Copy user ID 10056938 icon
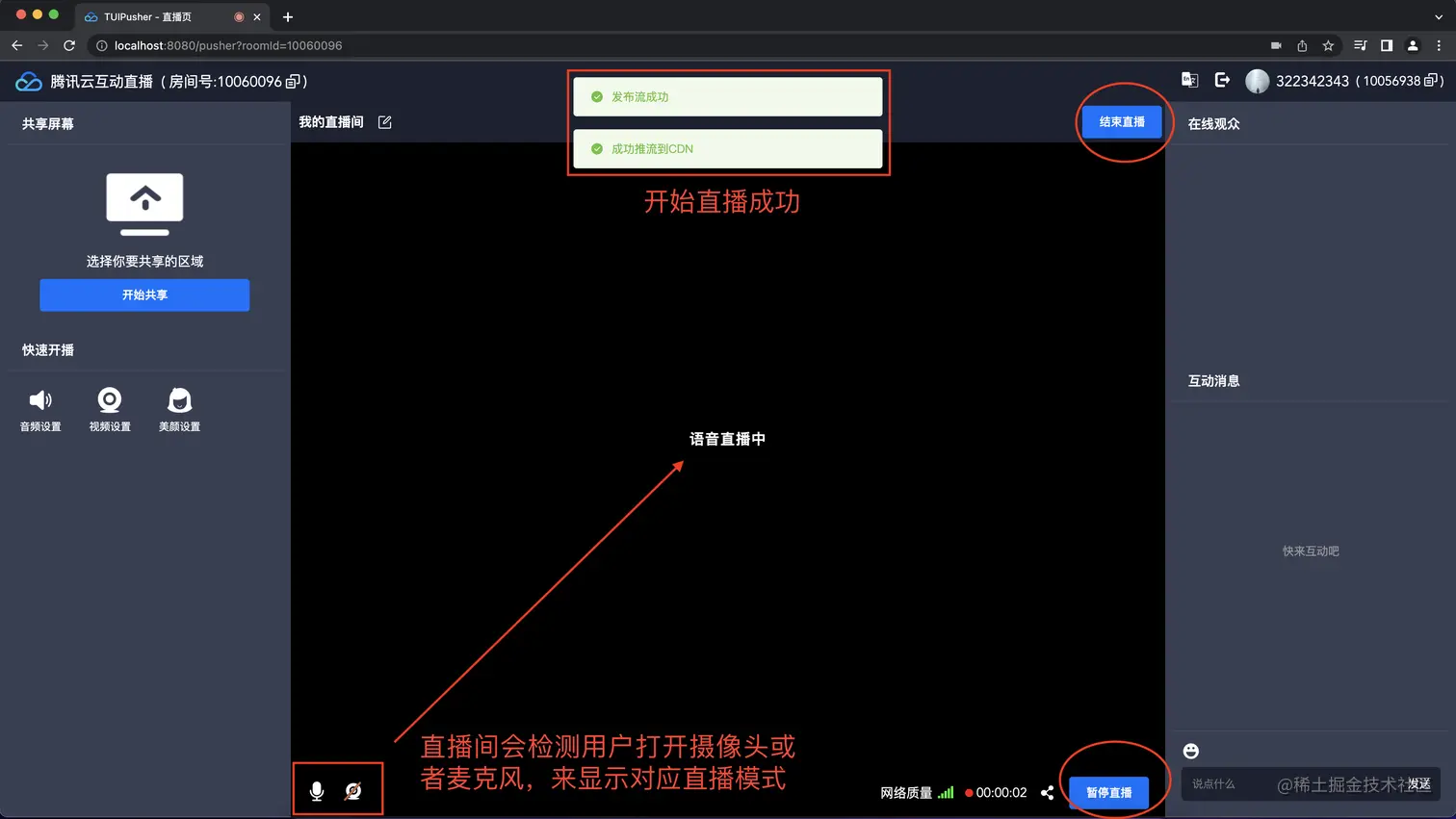The height and width of the screenshot is (819, 1456). point(1431,81)
